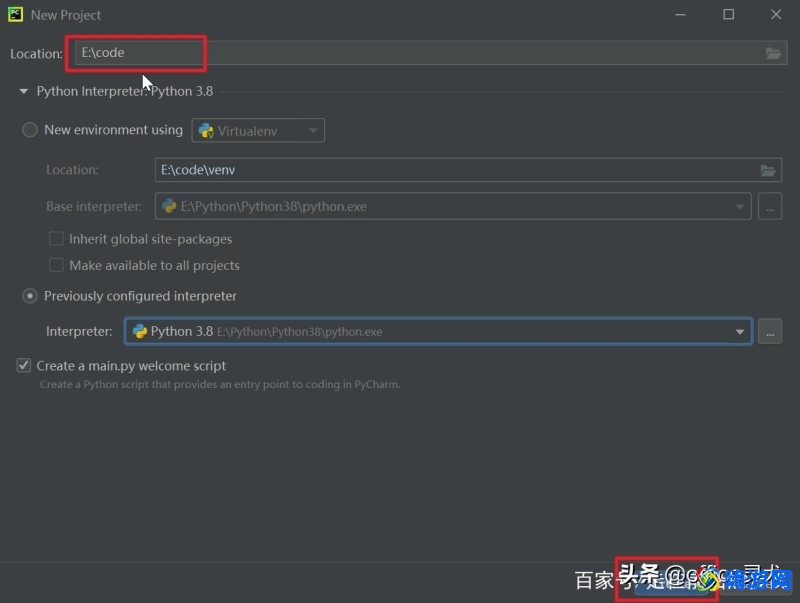800x603 pixels.
Task: Open the Interpreter Python 3.8 dropdown
Action: [439, 332]
